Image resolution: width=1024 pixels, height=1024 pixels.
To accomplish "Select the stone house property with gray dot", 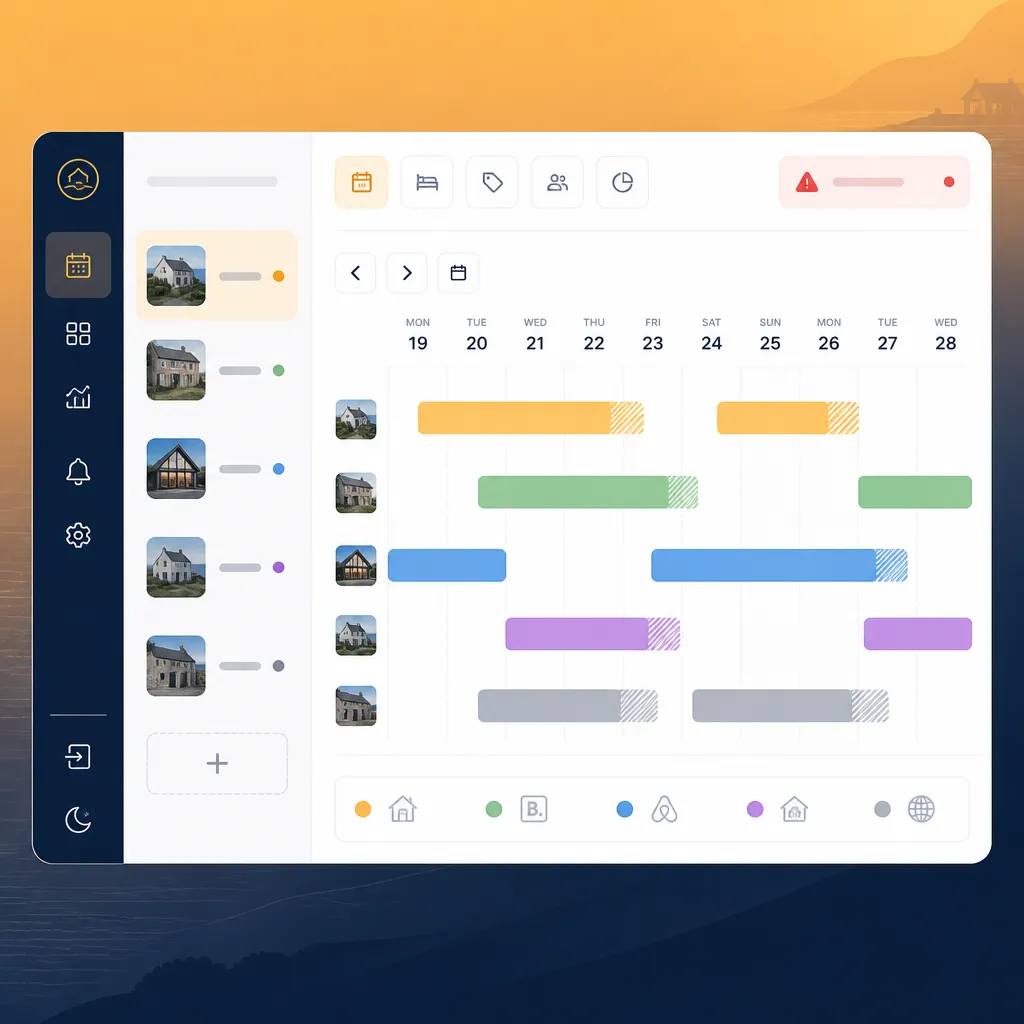I will click(216, 665).
